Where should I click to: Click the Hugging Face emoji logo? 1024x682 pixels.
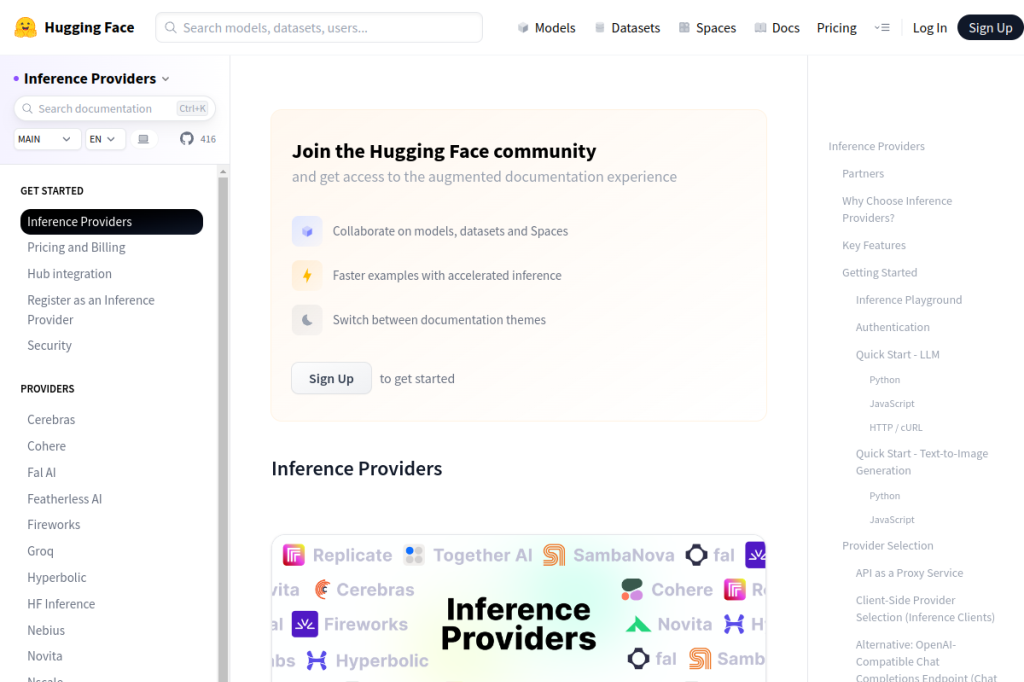point(25,27)
